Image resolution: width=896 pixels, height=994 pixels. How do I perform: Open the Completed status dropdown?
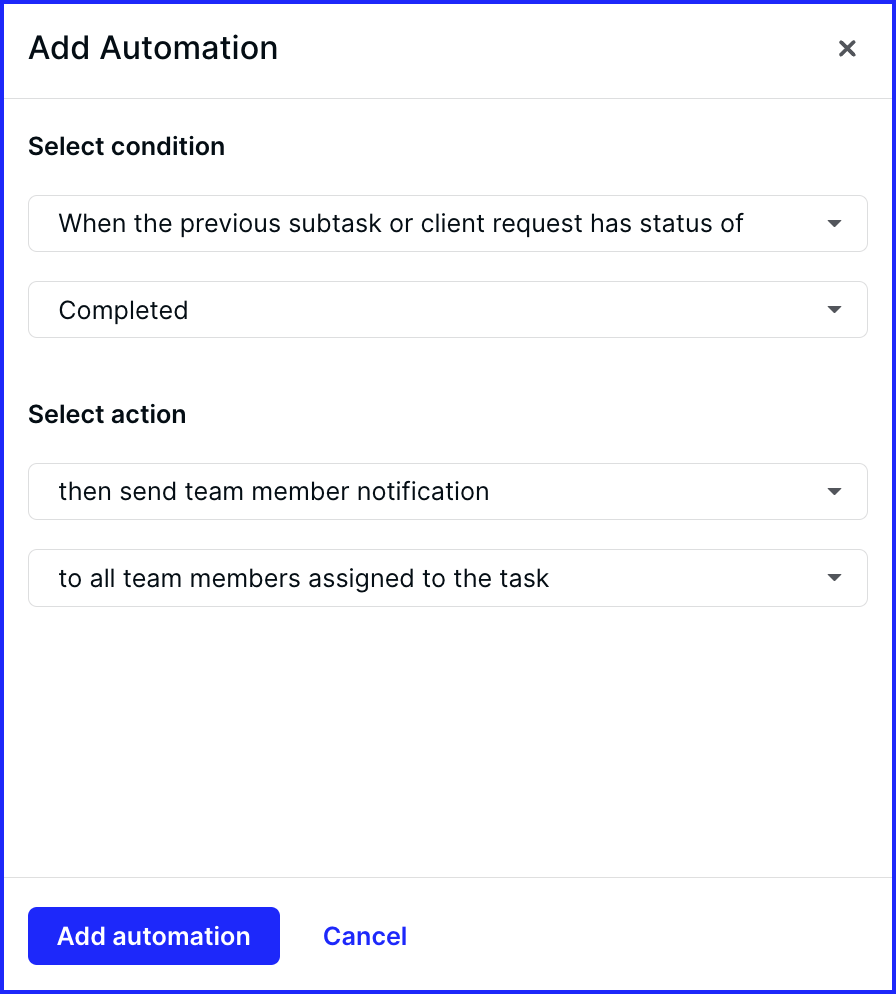click(x=448, y=310)
